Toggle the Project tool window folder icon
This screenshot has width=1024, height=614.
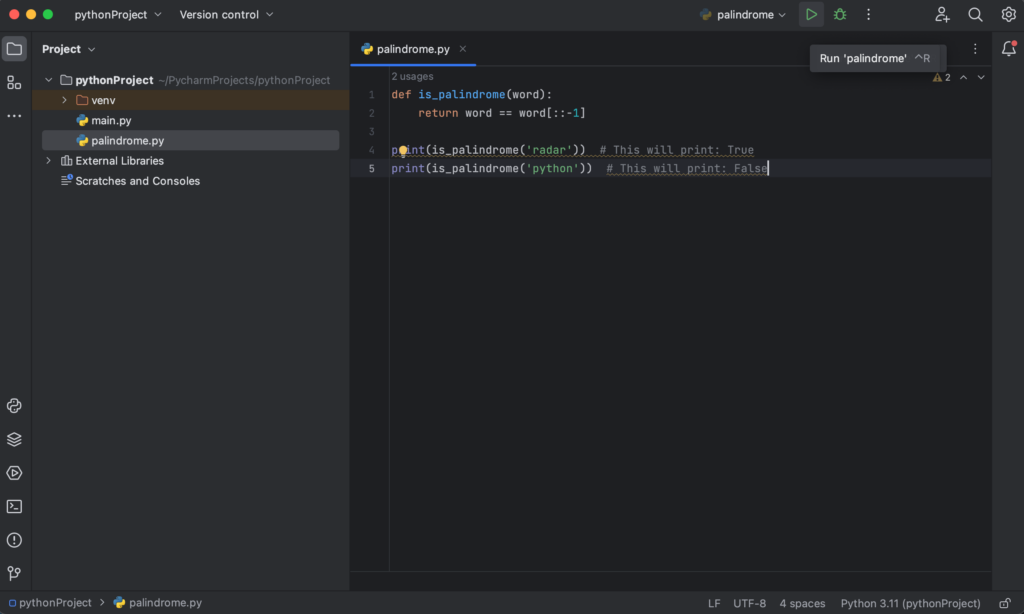[14, 49]
